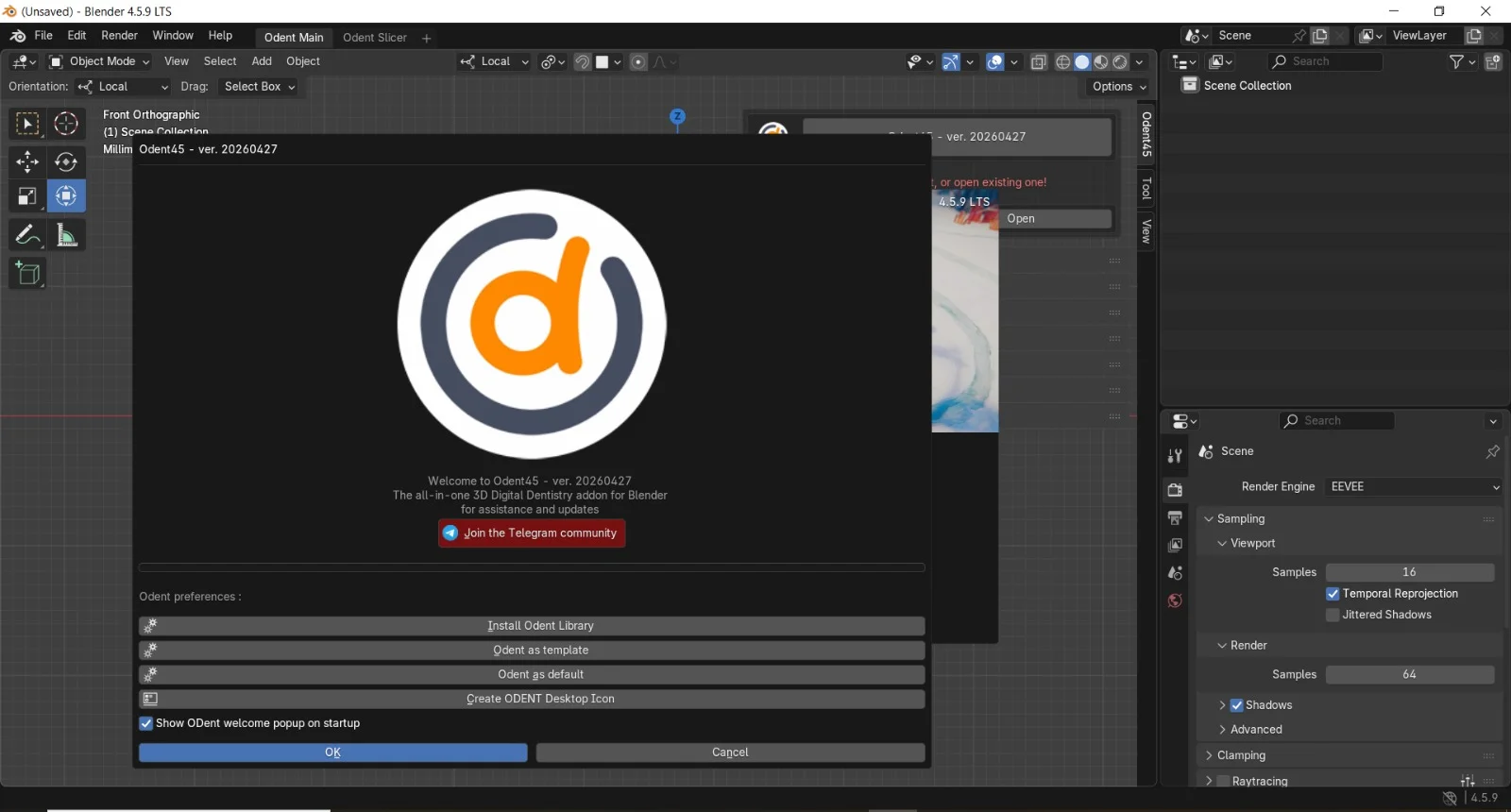Add a new view layer icon
1511x812 pixels.
coord(1473,36)
